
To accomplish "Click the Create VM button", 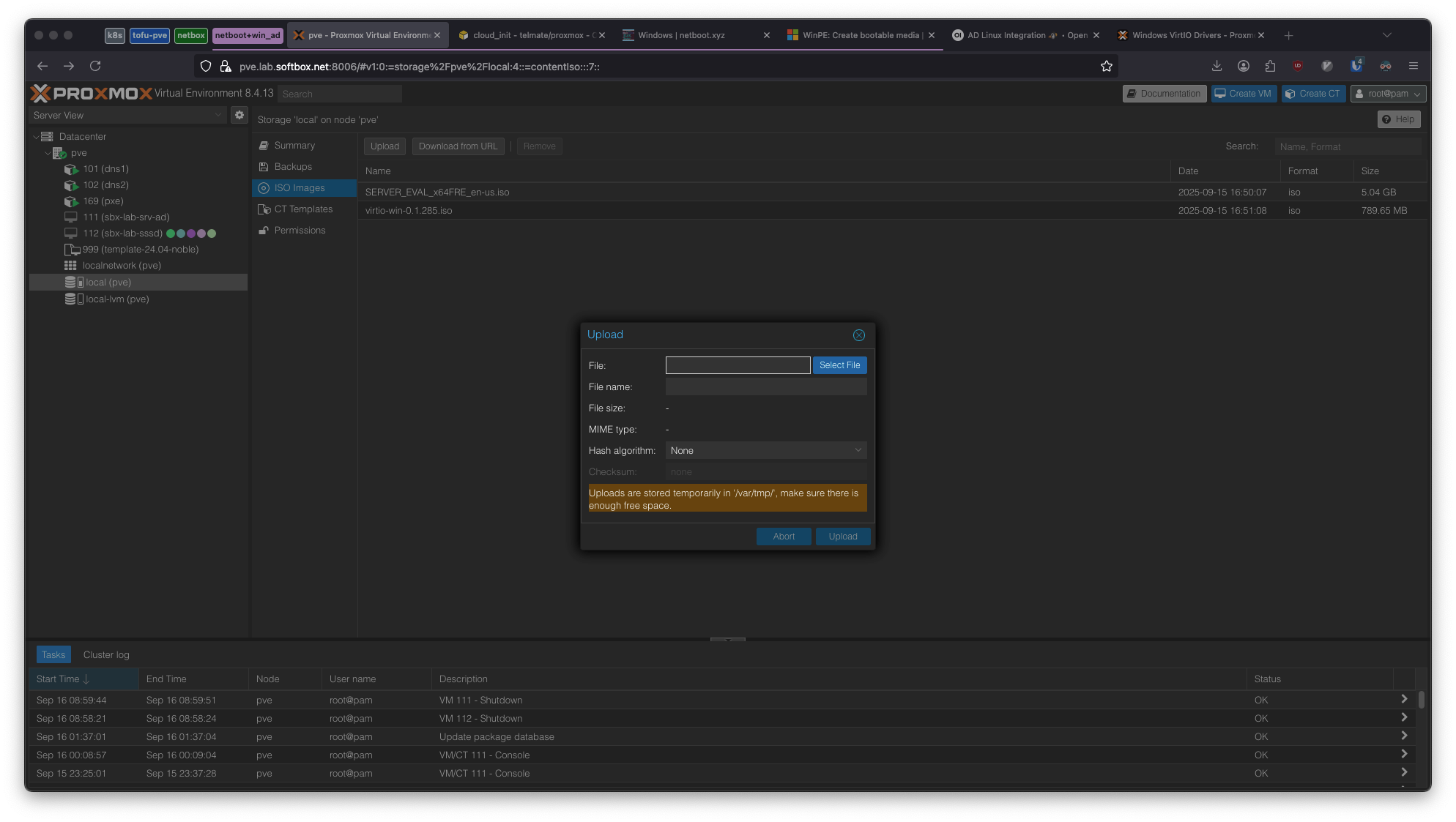I will [x=1243, y=94].
